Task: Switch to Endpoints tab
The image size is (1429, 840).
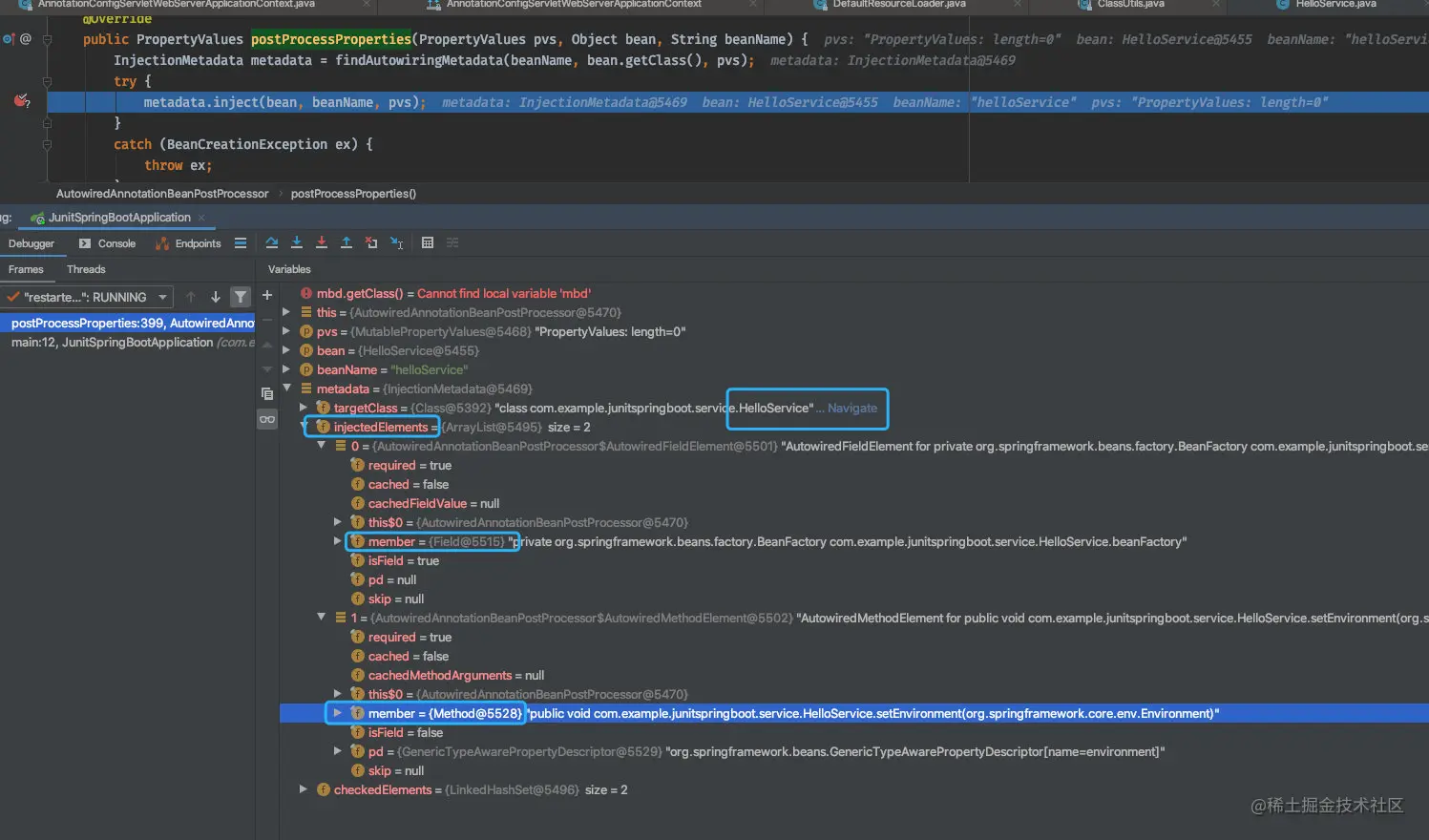Action: (189, 243)
